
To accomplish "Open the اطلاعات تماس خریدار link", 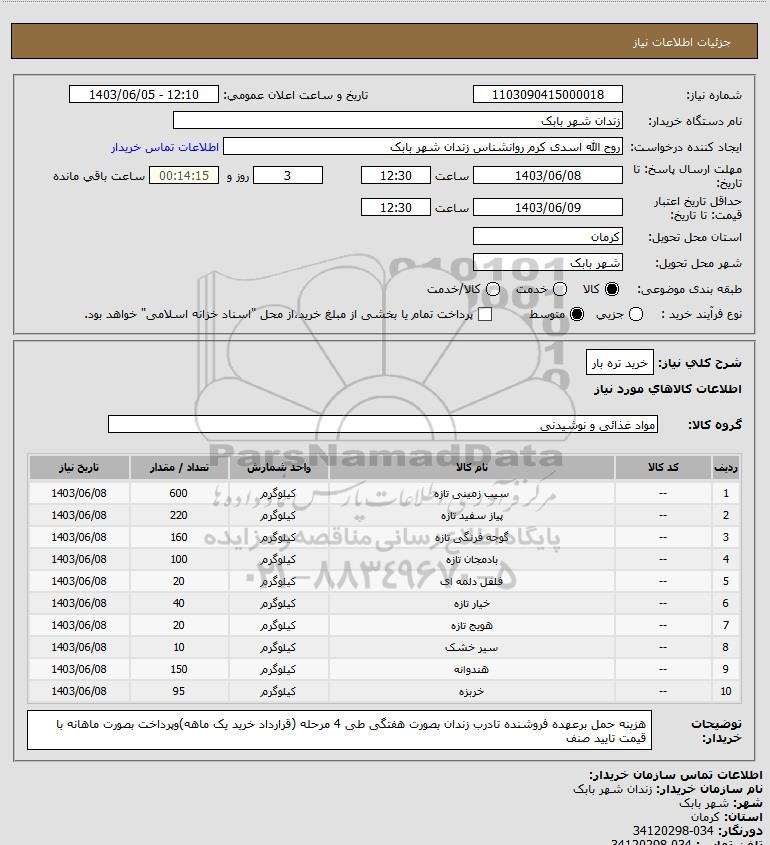I will [x=165, y=147].
